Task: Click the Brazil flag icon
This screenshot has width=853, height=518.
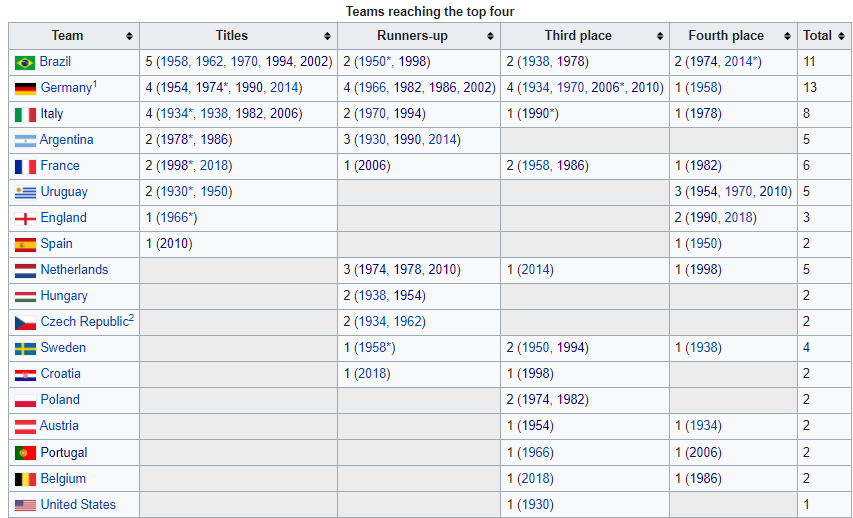Action: coord(25,63)
